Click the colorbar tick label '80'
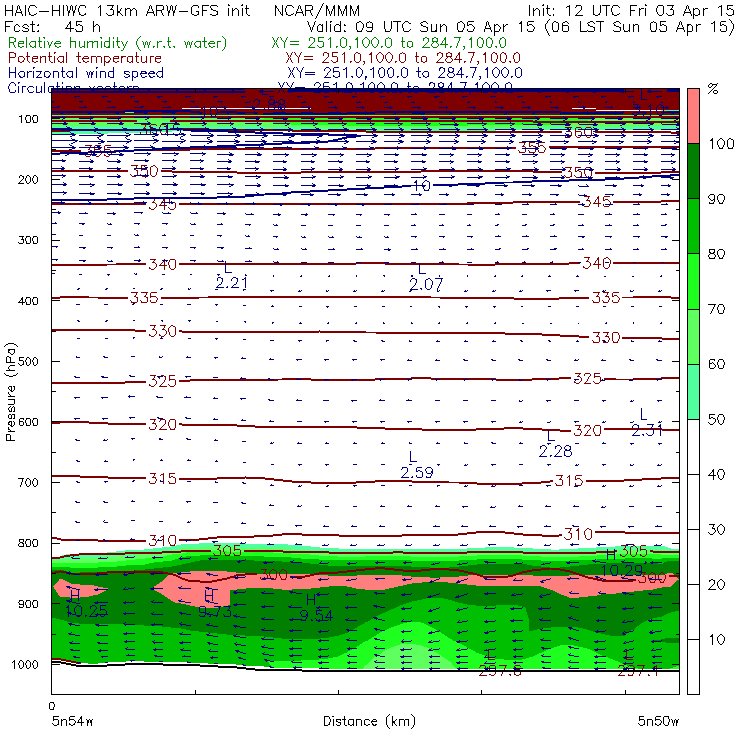Viewport: 740px width, 740px height. (x=716, y=254)
